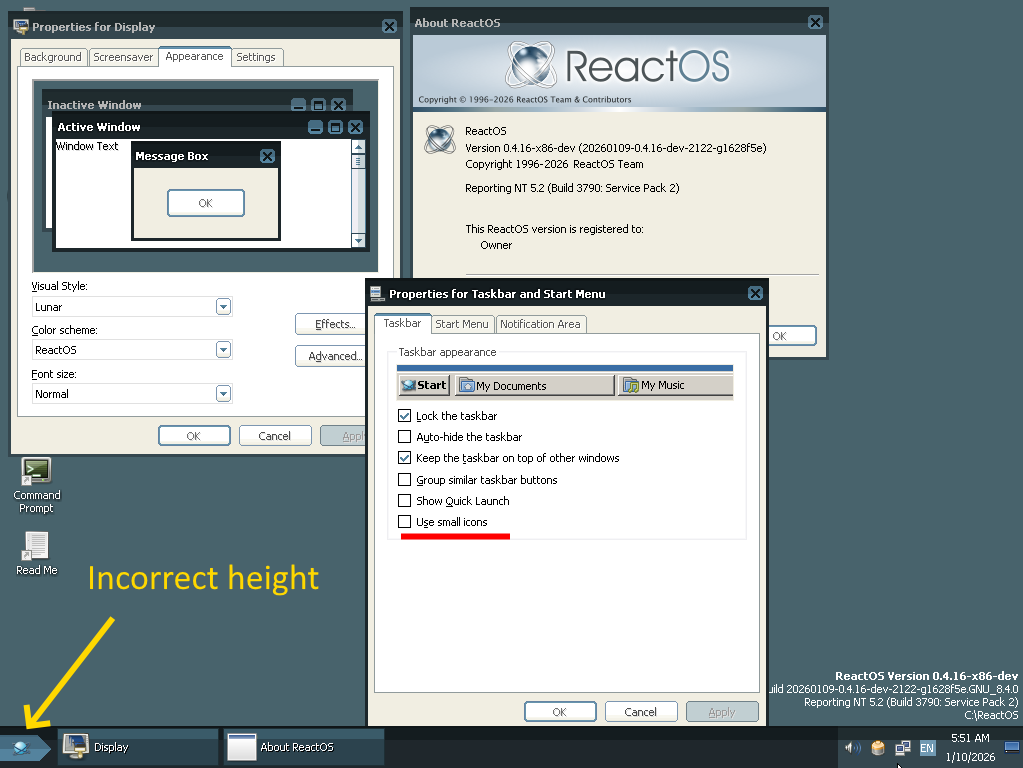Click the show desktop icon at taskbar end
Viewport: 1023px width, 768px height.
point(1011,747)
